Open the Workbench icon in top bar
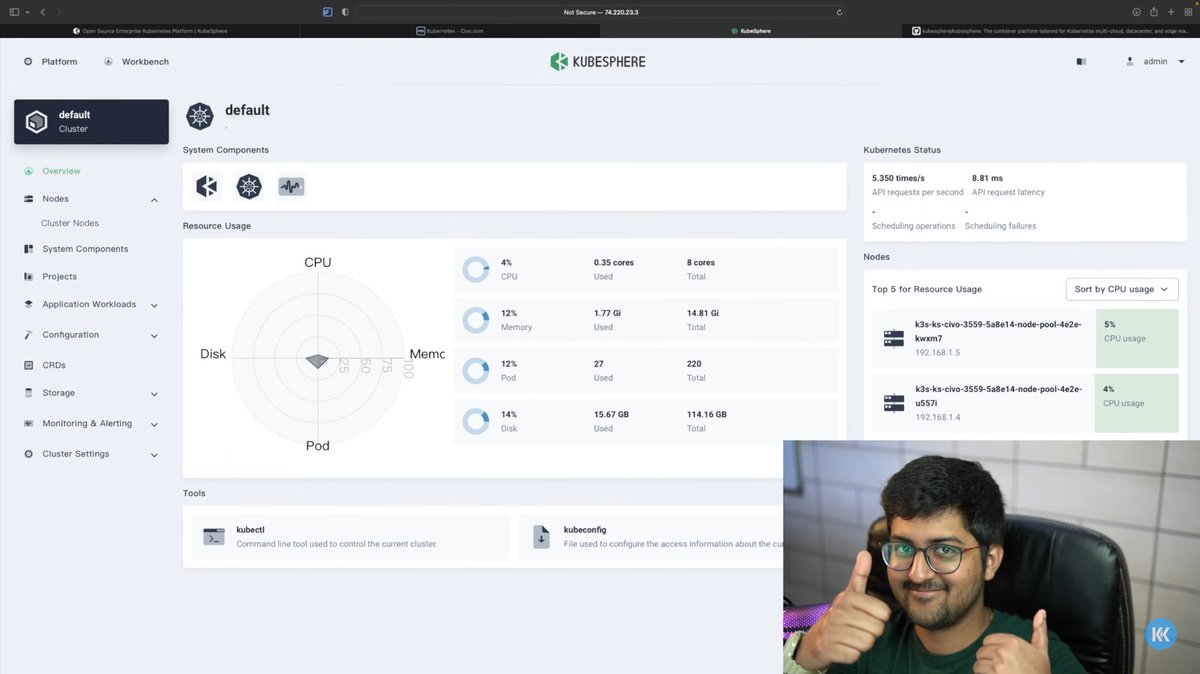 [x=108, y=62]
